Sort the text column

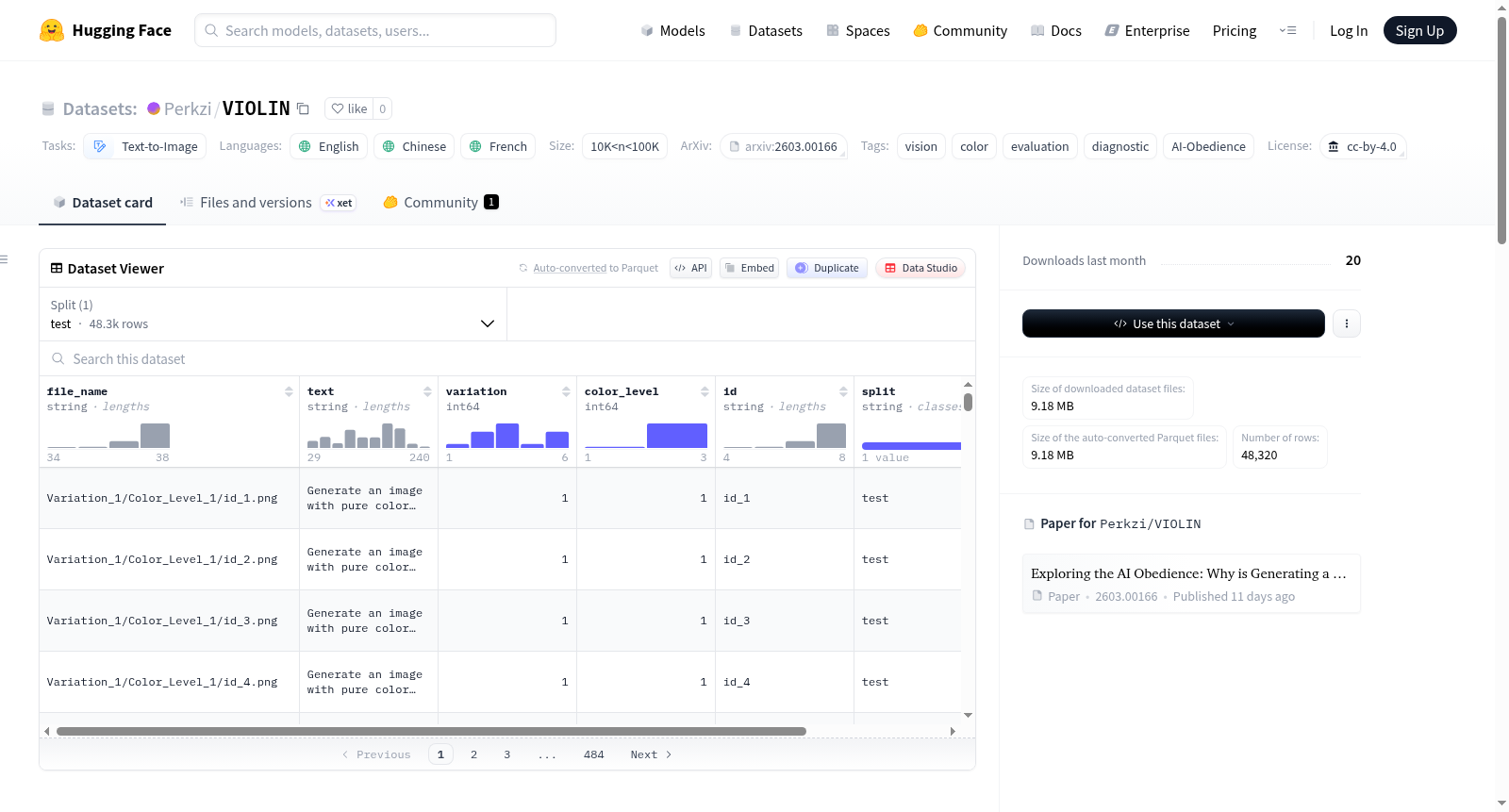pos(427,391)
